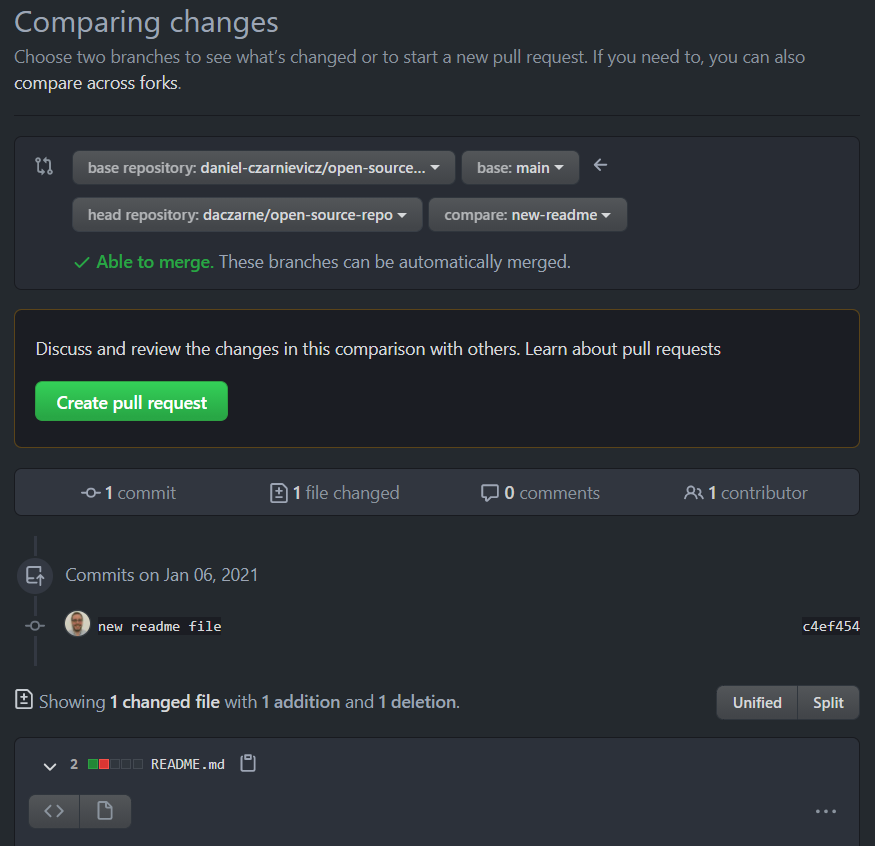Click the compare branches swap icon

44,166
